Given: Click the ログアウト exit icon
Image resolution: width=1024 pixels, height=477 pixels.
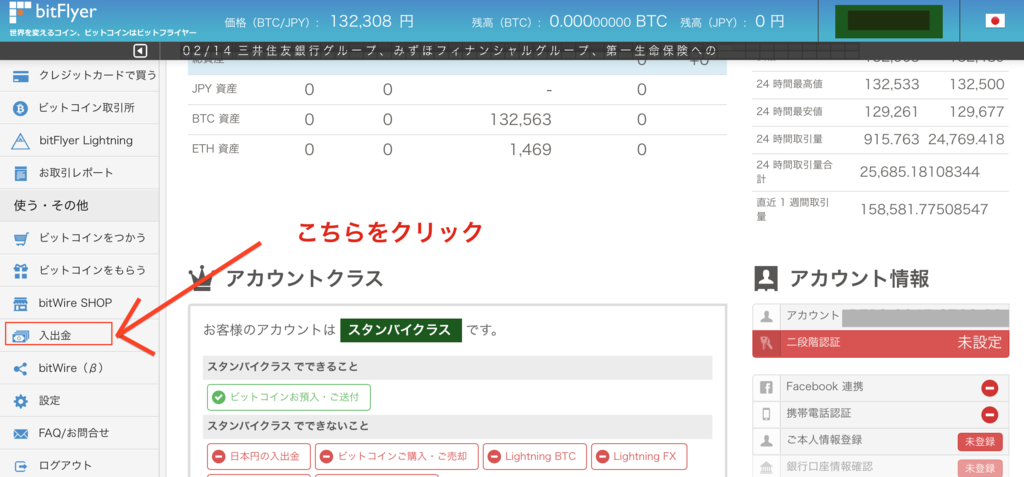Looking at the screenshot, I should pos(21,466).
